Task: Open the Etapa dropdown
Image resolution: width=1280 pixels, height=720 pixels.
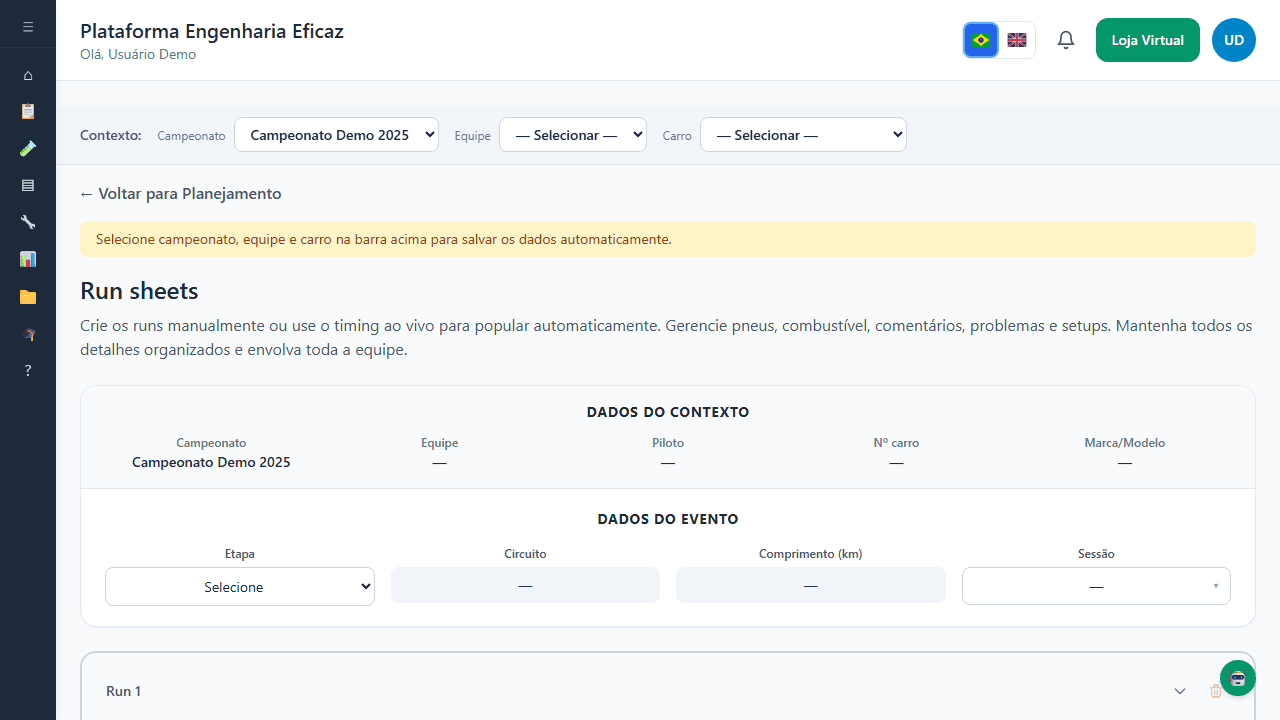Action: tap(240, 587)
